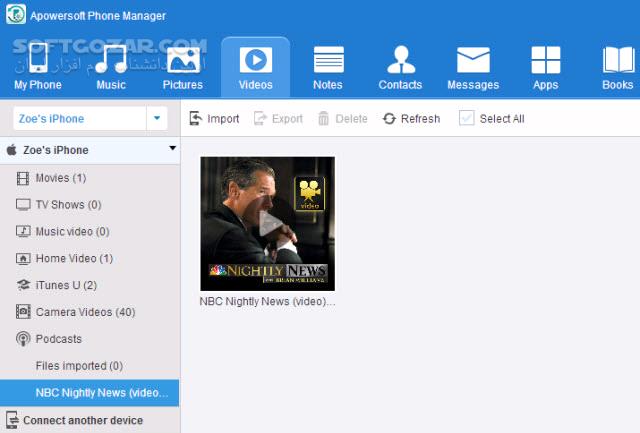Screen dimensions: 640x433
Task: Click the NBC Nightly News (video)... caption
Action: coord(267,302)
